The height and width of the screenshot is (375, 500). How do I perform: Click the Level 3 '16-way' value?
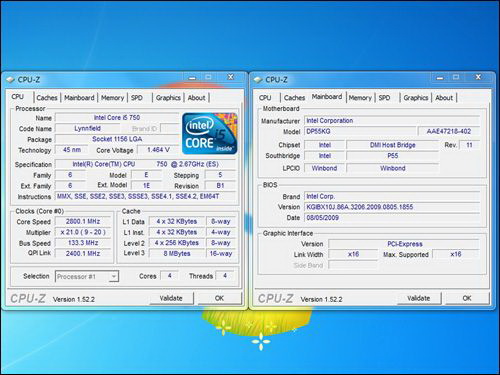pyautogui.click(x=221, y=253)
